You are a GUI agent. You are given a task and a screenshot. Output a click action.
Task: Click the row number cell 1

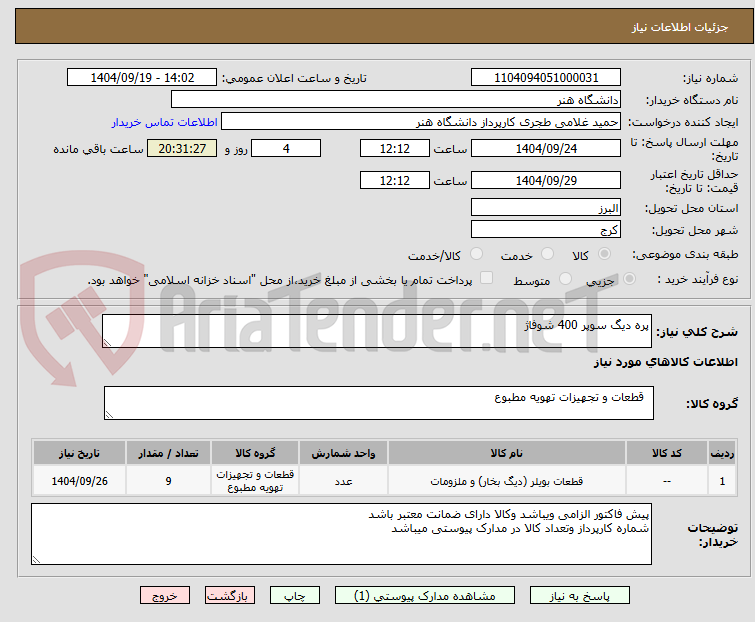[x=722, y=480]
